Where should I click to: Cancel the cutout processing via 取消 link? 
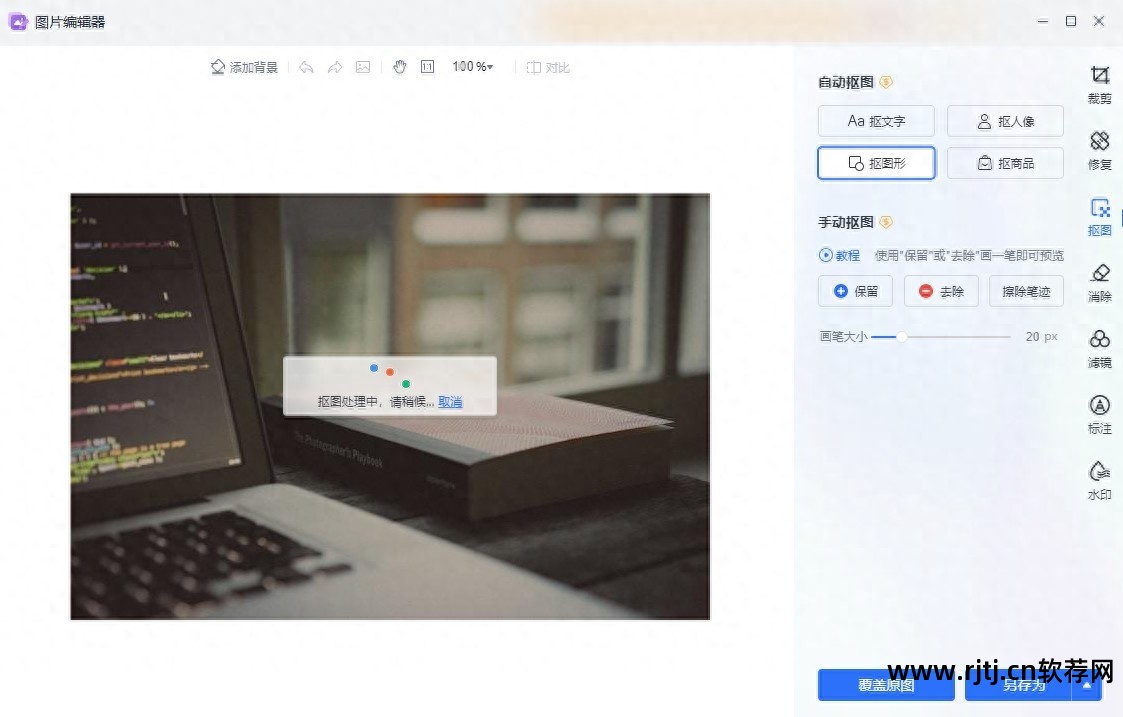click(450, 402)
